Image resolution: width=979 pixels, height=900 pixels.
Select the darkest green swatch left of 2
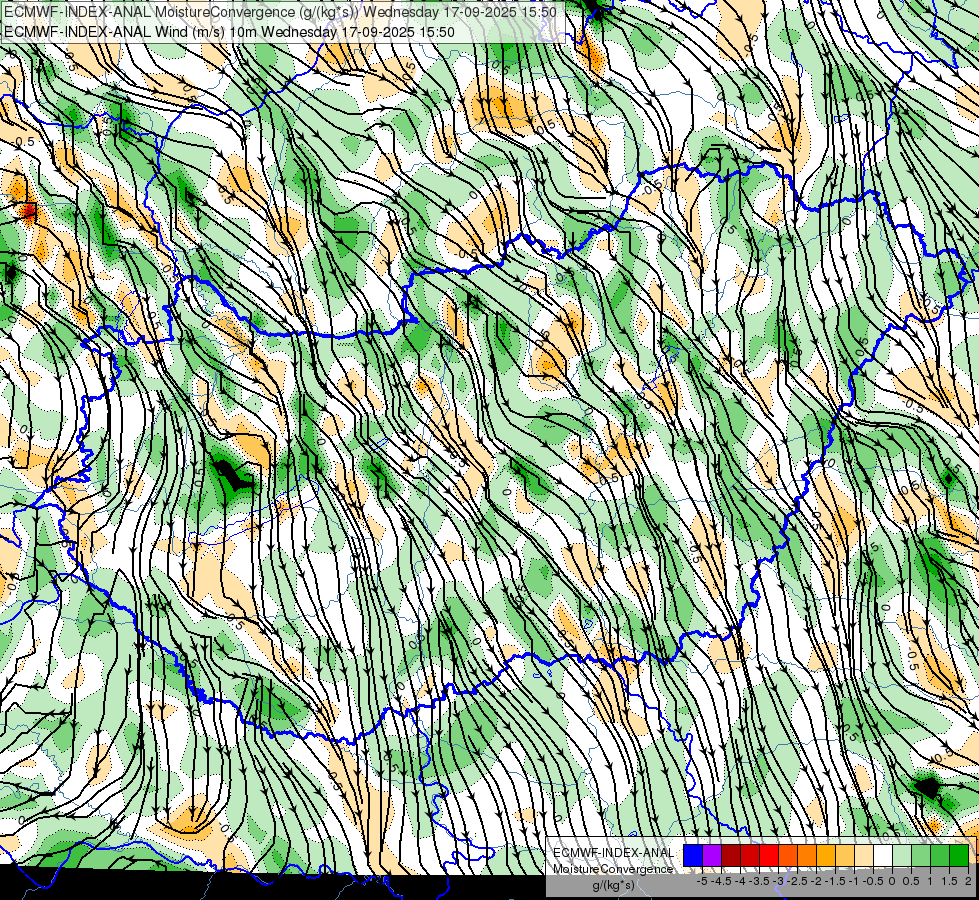[959, 855]
